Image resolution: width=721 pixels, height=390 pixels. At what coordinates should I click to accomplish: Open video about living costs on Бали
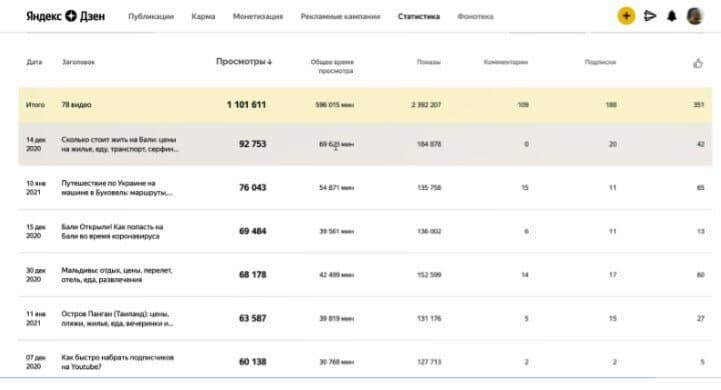pos(120,144)
